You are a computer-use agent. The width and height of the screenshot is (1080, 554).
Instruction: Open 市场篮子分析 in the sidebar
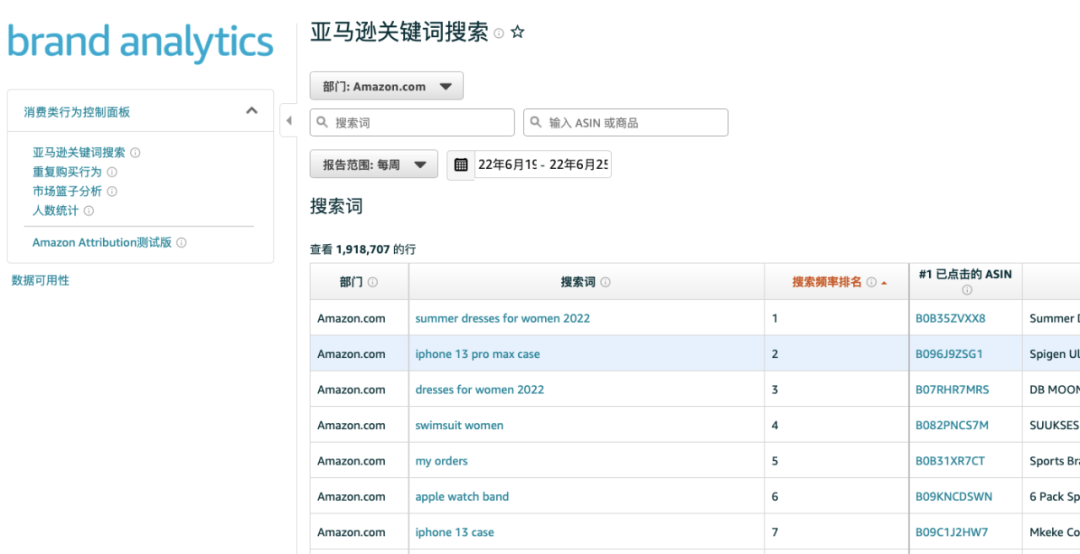(67, 191)
